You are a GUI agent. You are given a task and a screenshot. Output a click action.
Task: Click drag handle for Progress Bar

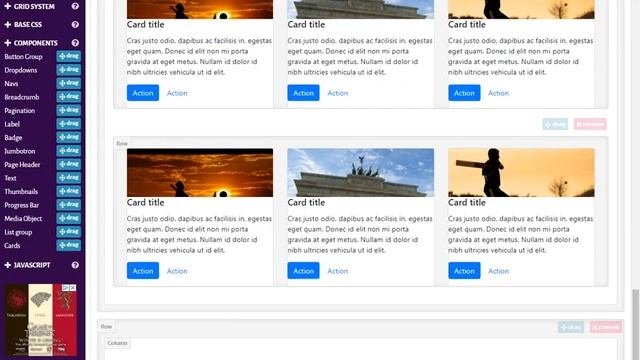[69, 204]
